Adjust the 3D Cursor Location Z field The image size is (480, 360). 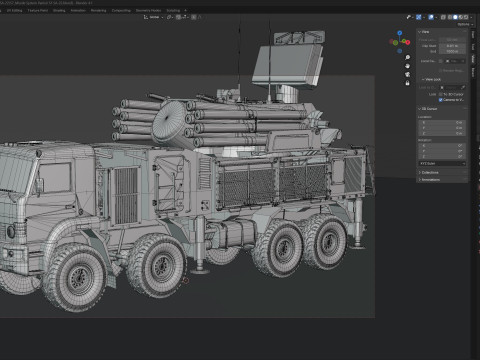coord(442,133)
